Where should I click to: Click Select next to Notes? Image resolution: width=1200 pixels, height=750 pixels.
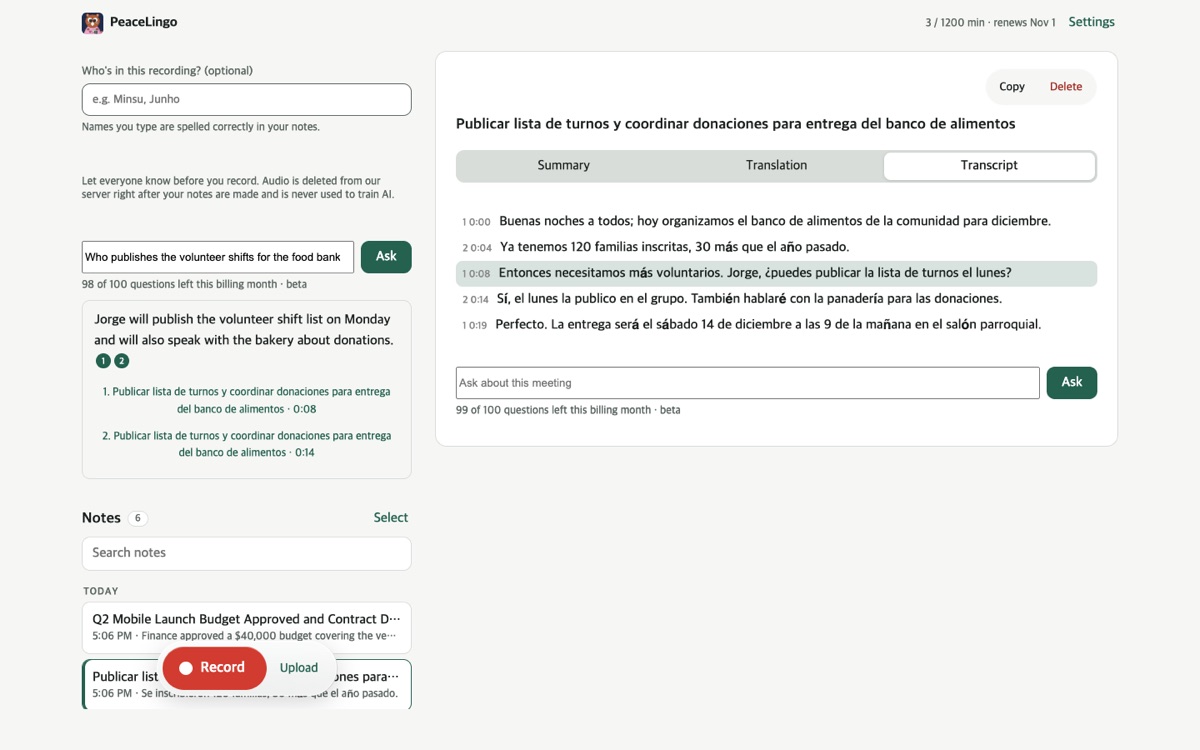pyautogui.click(x=390, y=517)
